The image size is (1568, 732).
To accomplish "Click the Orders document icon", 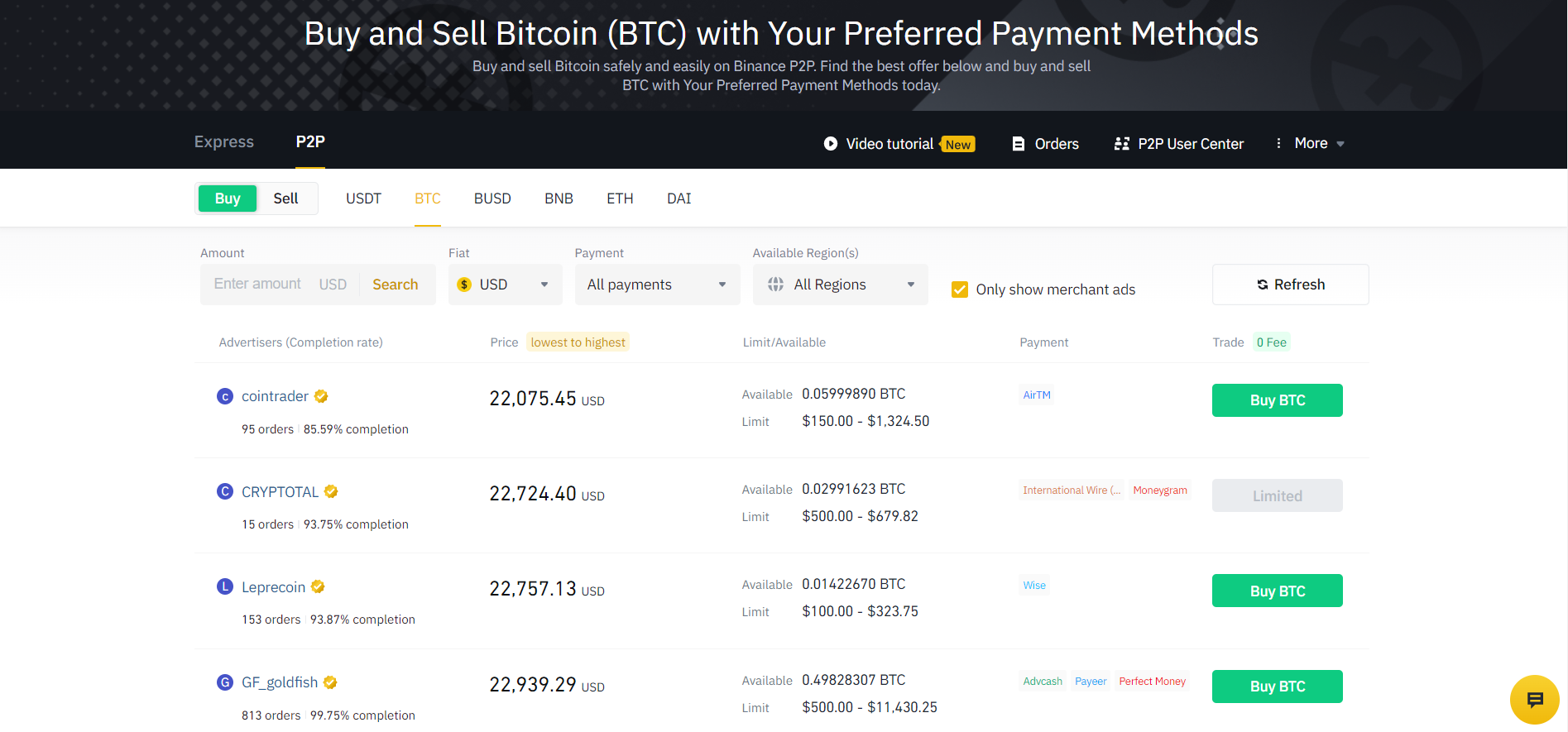I will point(1019,144).
